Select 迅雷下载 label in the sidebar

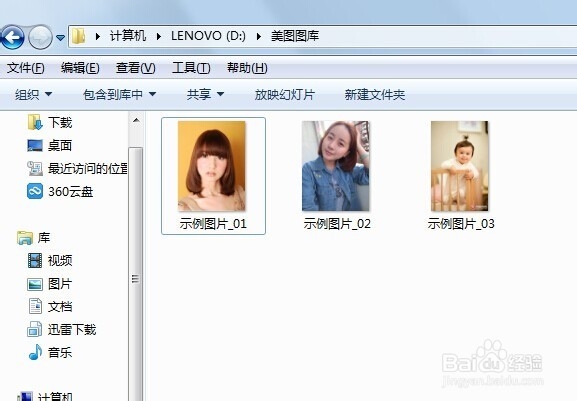pyautogui.click(x=72, y=329)
